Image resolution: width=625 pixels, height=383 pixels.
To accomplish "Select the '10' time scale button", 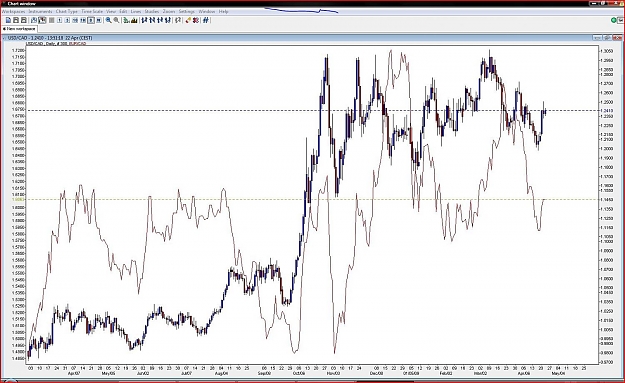I will click(x=75, y=20).
